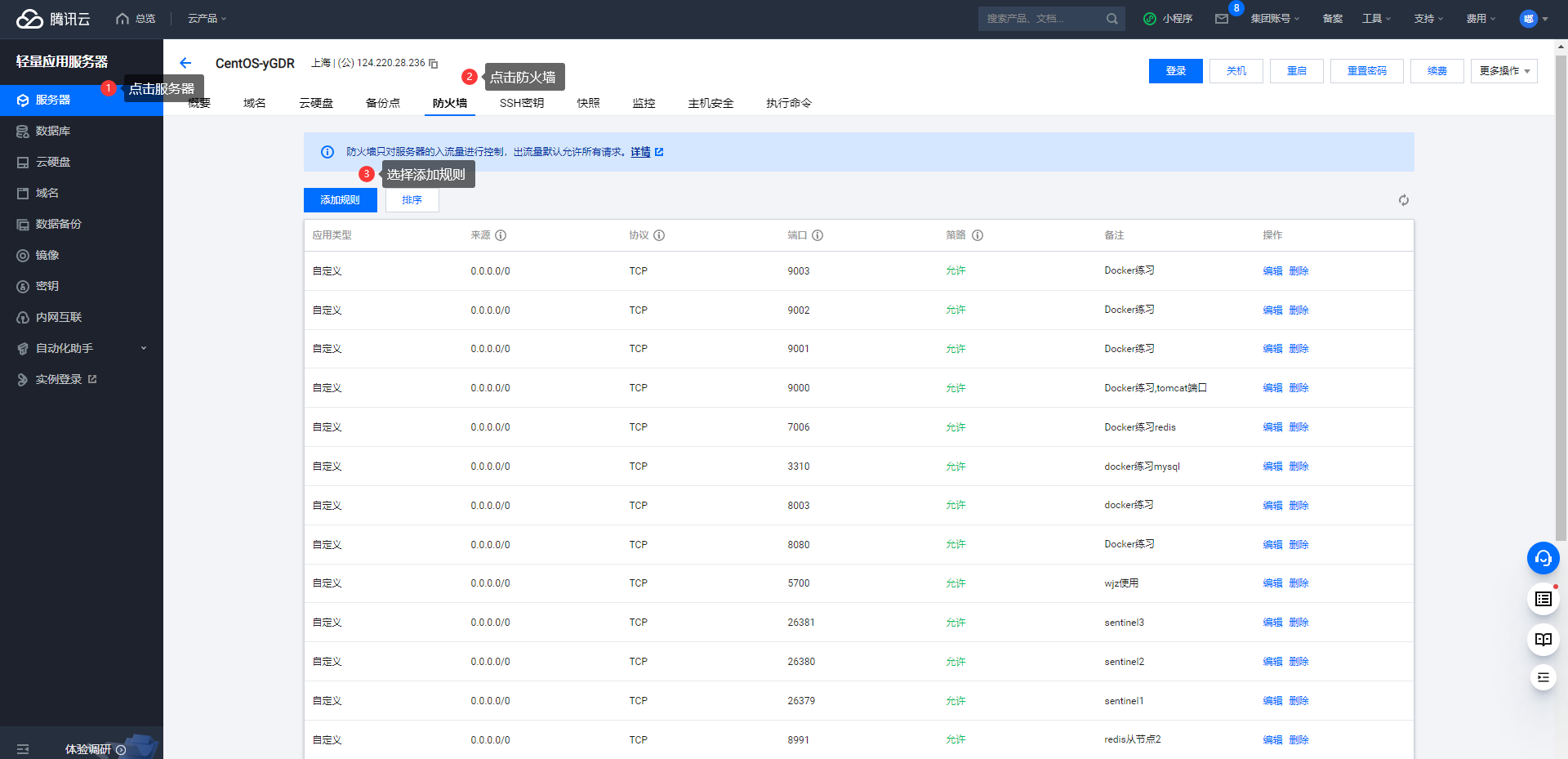Open the message mail icon
The image size is (1568, 759).
1222,19
